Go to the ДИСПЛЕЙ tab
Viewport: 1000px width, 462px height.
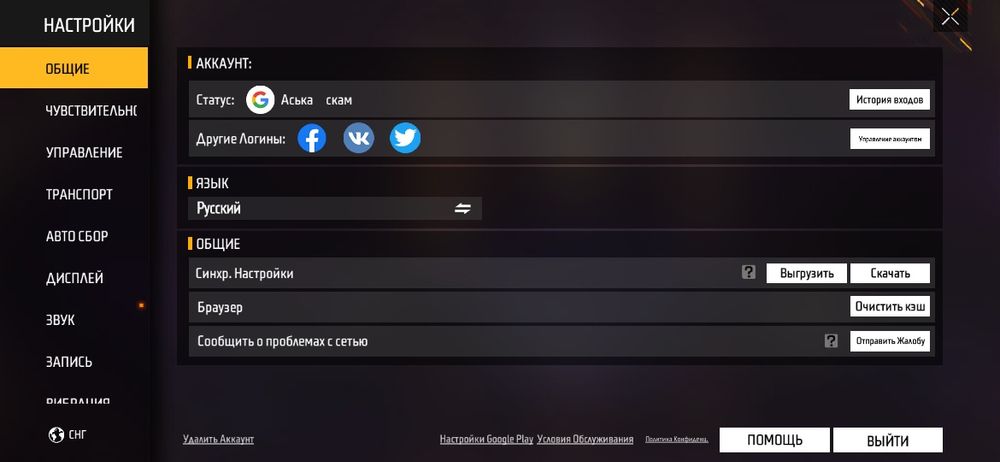point(74,278)
